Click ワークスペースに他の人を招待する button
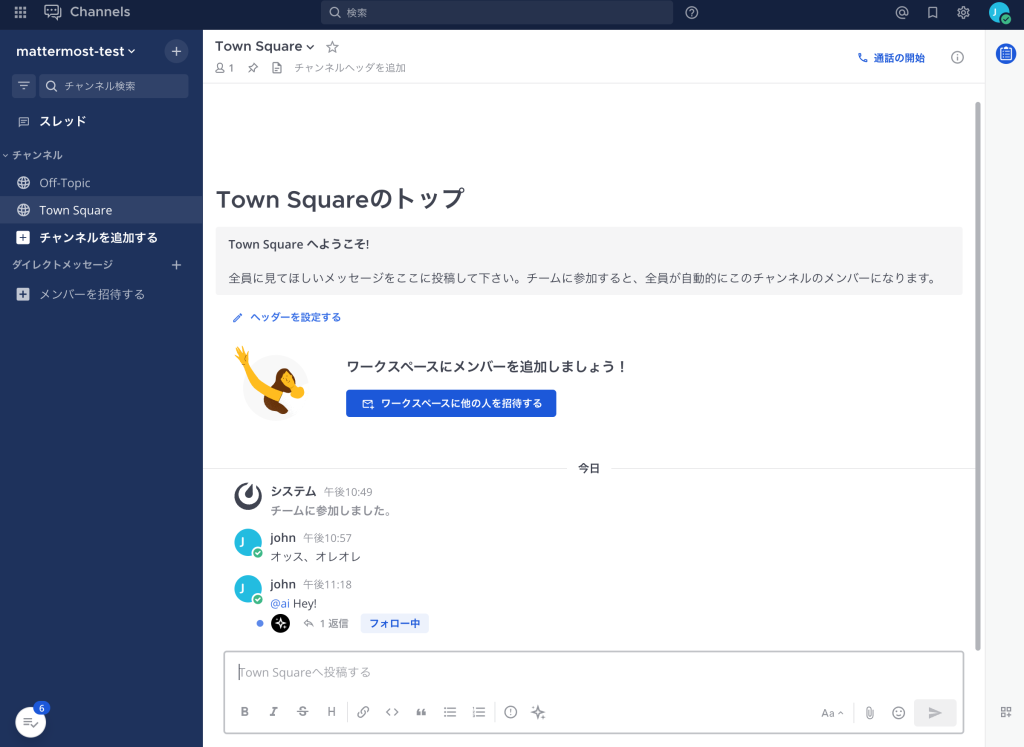The width and height of the screenshot is (1024, 747). [x=451, y=403]
